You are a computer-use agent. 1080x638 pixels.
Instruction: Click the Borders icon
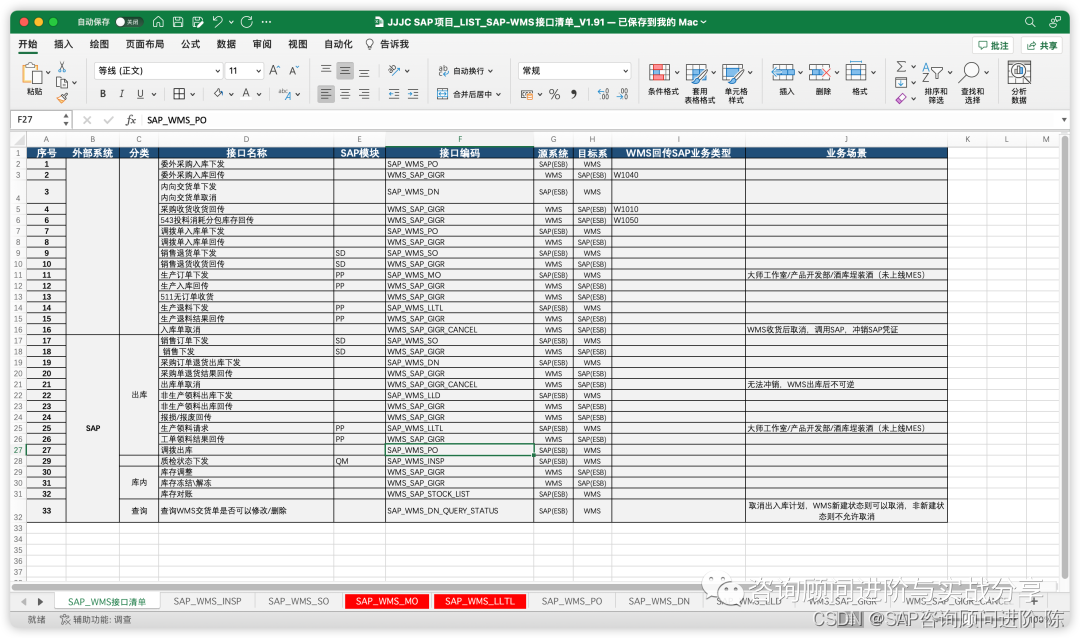[179, 94]
